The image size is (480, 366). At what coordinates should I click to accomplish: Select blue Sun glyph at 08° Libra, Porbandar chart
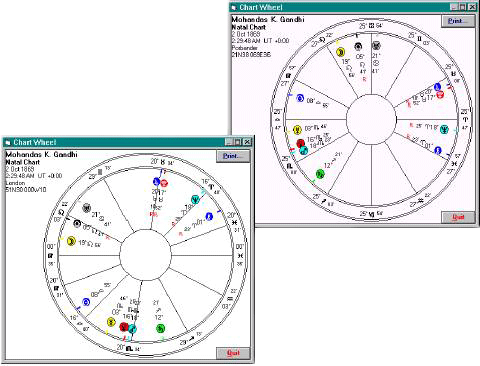(x=300, y=98)
